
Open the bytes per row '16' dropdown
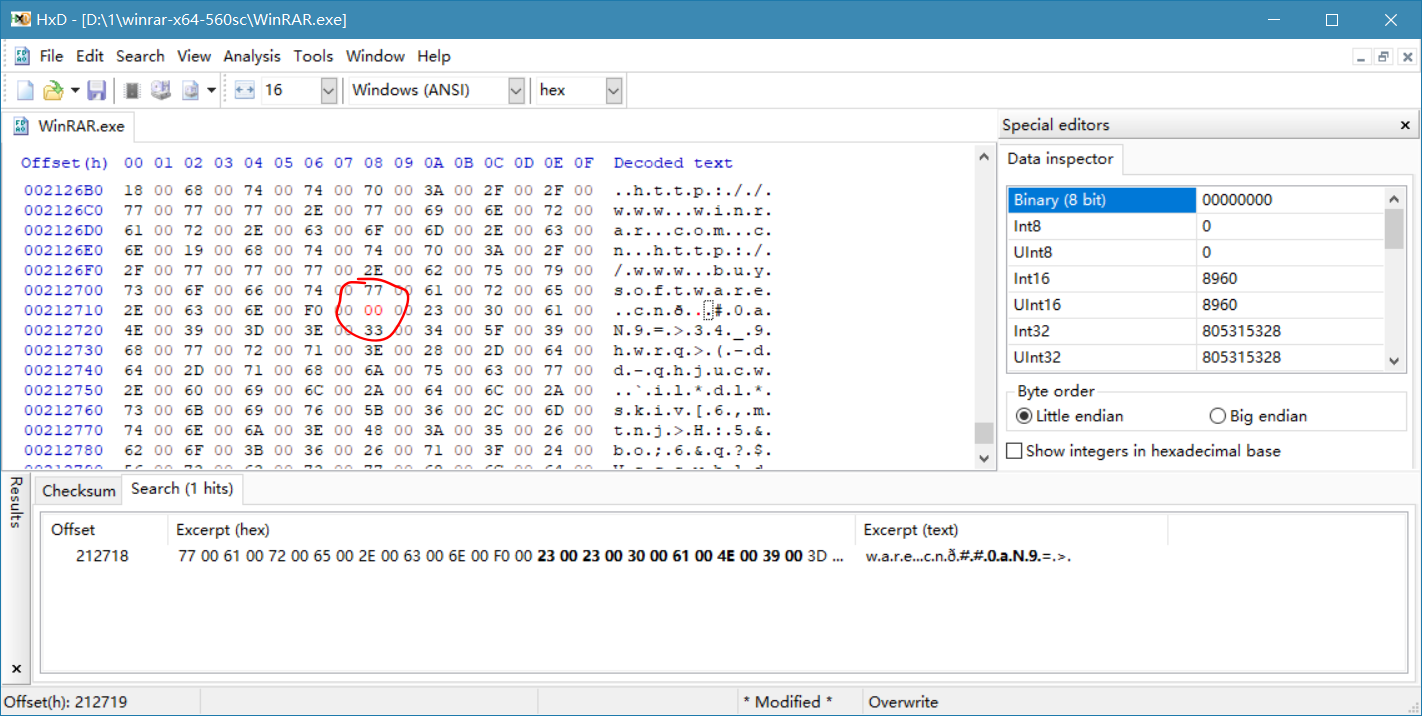[x=328, y=91]
